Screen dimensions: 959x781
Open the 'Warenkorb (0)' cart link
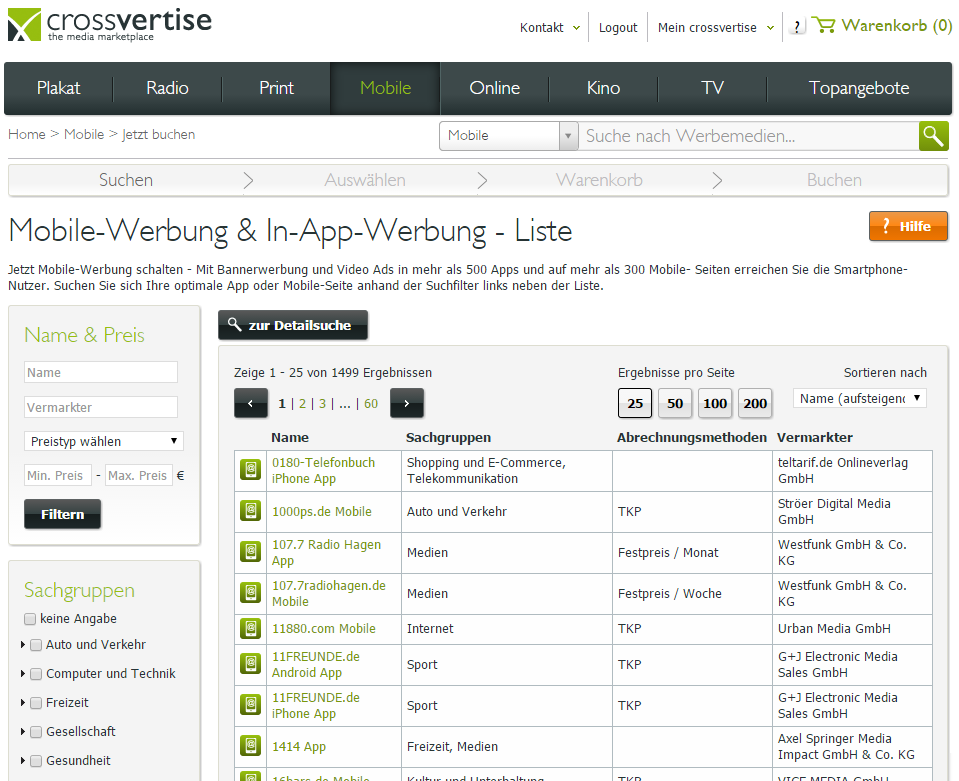tap(897, 25)
